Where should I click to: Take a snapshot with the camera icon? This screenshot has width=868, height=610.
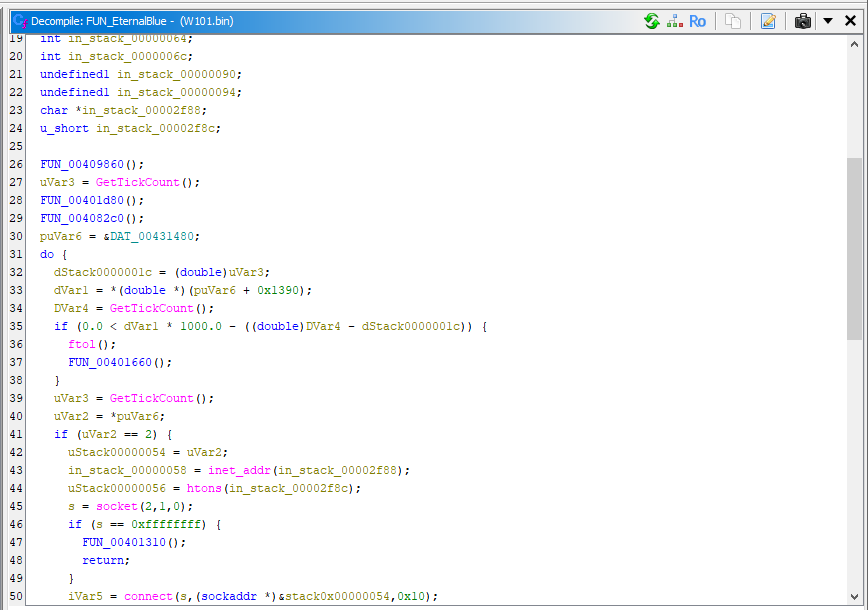click(x=802, y=21)
